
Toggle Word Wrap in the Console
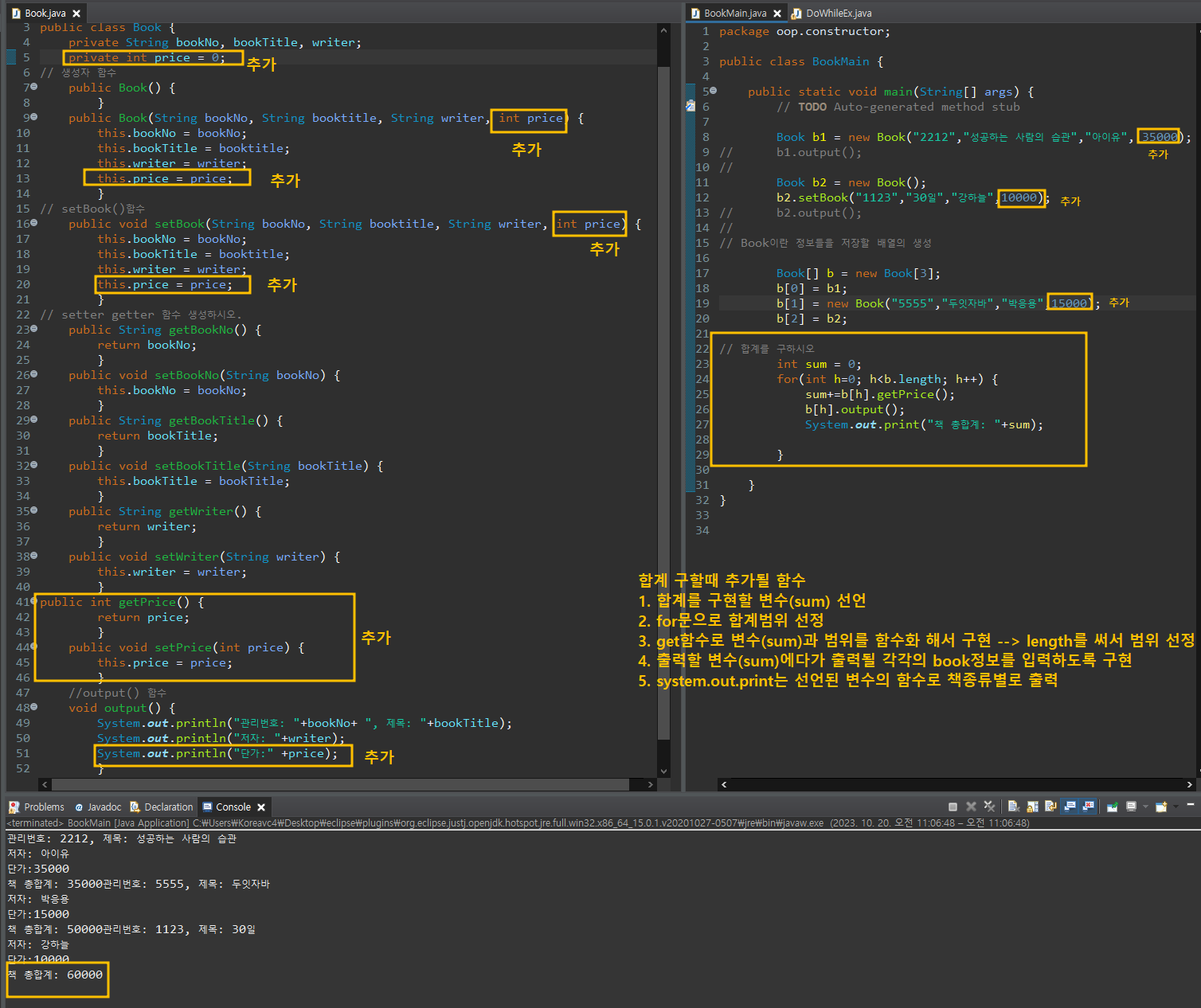click(x=1050, y=807)
